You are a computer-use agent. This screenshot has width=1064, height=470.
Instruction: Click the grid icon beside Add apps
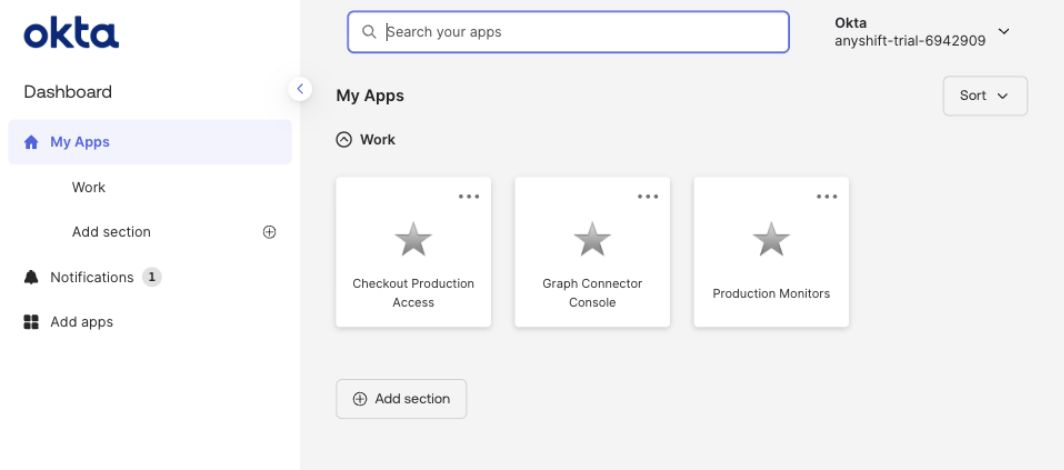click(31, 322)
